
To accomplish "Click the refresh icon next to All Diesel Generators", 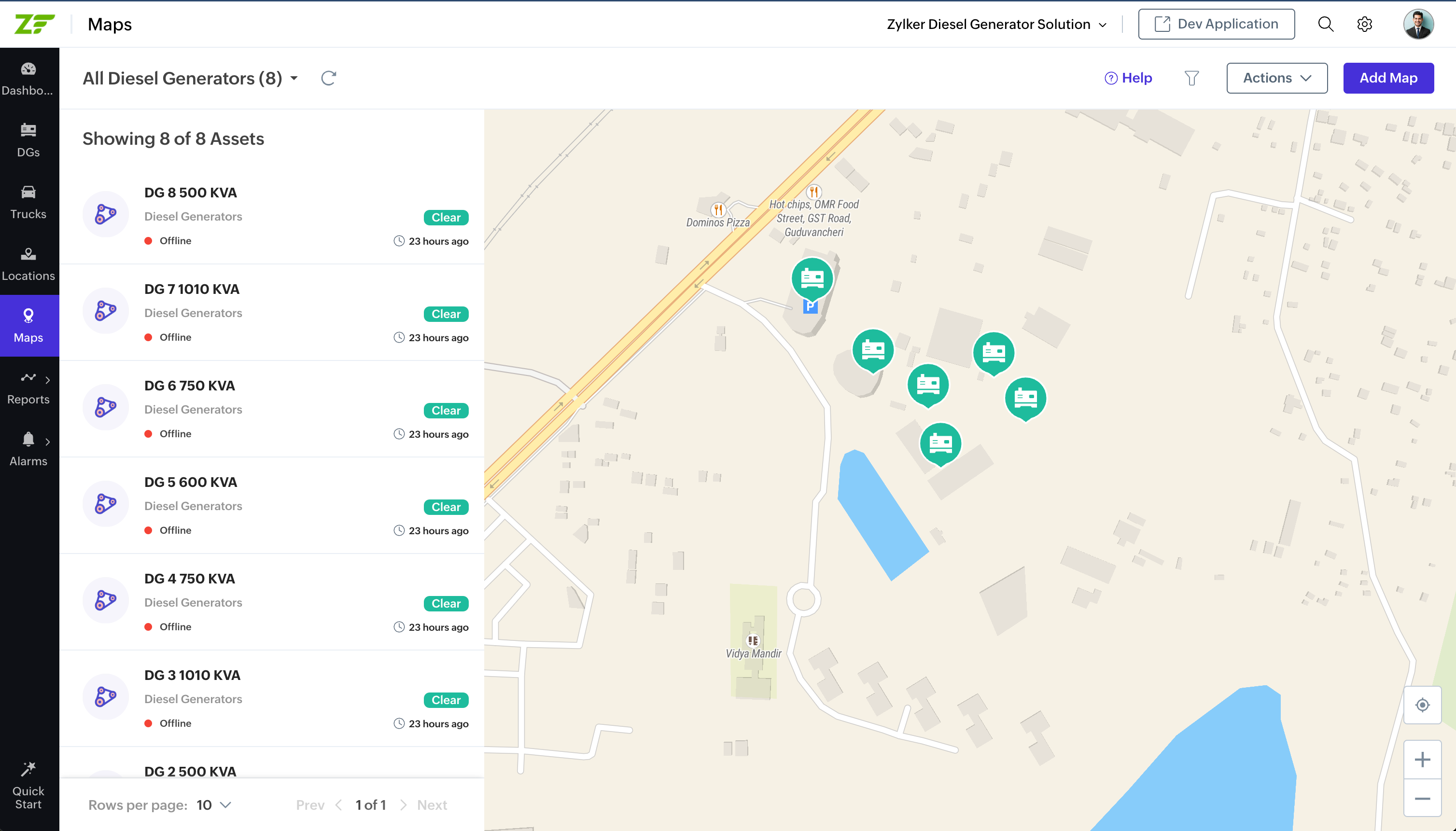I will [x=328, y=78].
